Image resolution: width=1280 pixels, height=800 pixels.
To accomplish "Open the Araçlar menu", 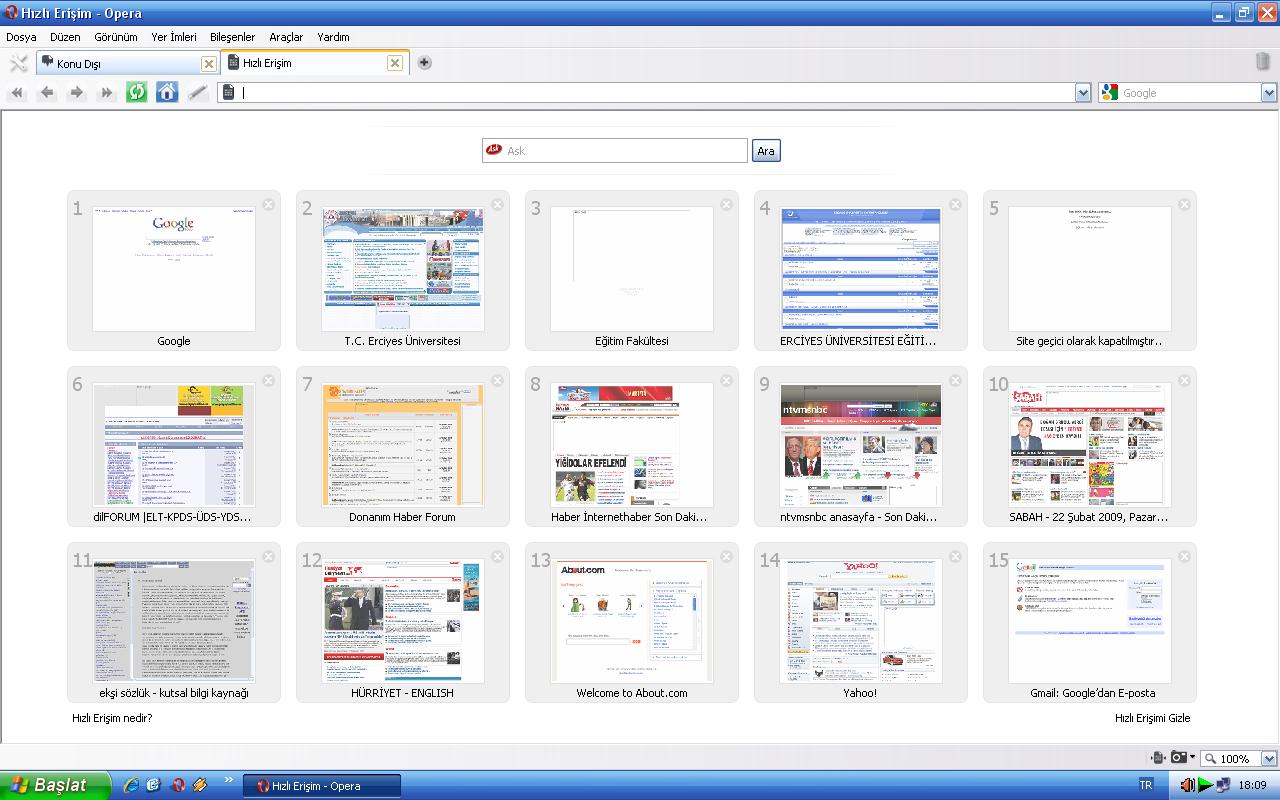I will click(x=286, y=37).
